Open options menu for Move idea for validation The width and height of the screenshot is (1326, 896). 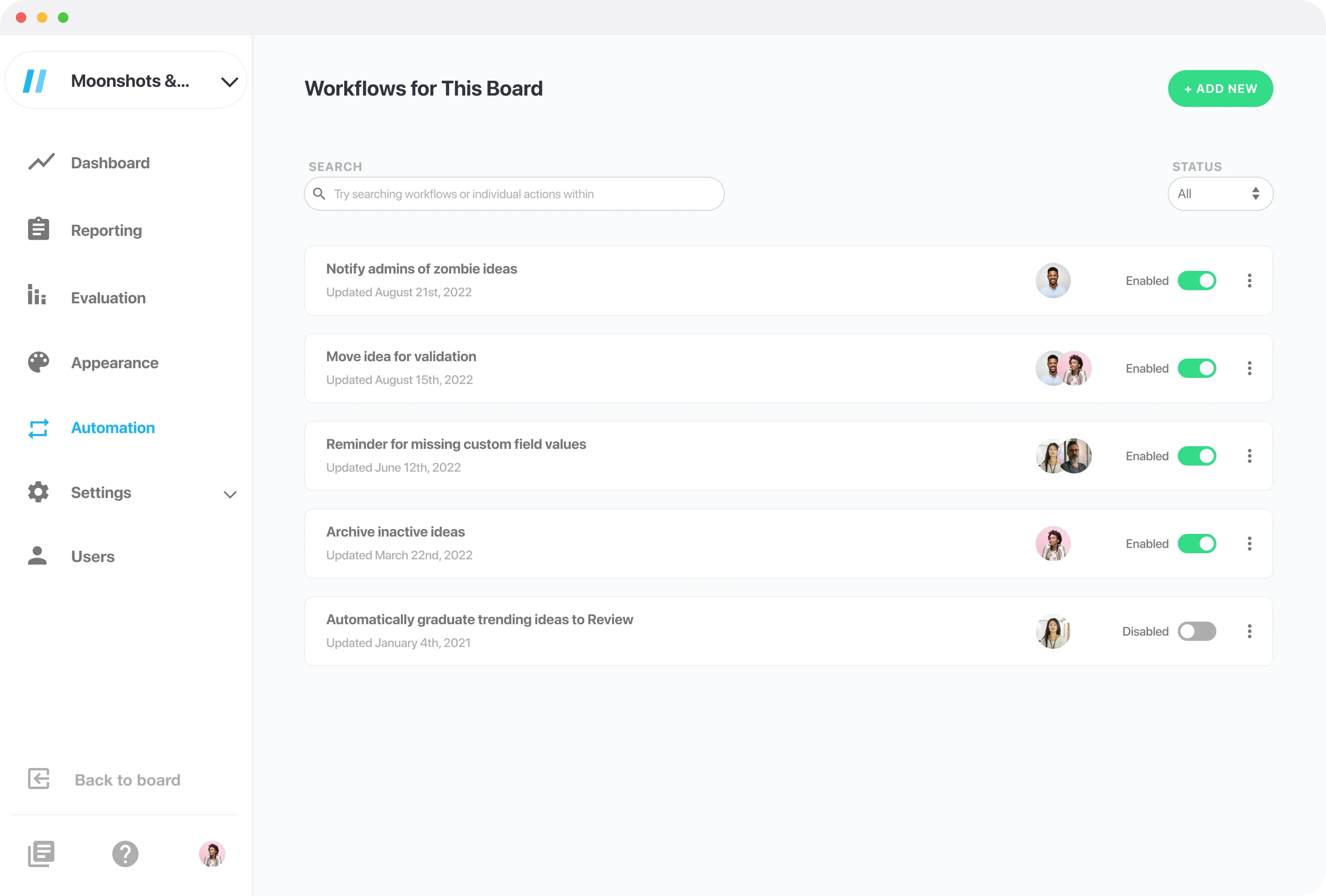1250,368
